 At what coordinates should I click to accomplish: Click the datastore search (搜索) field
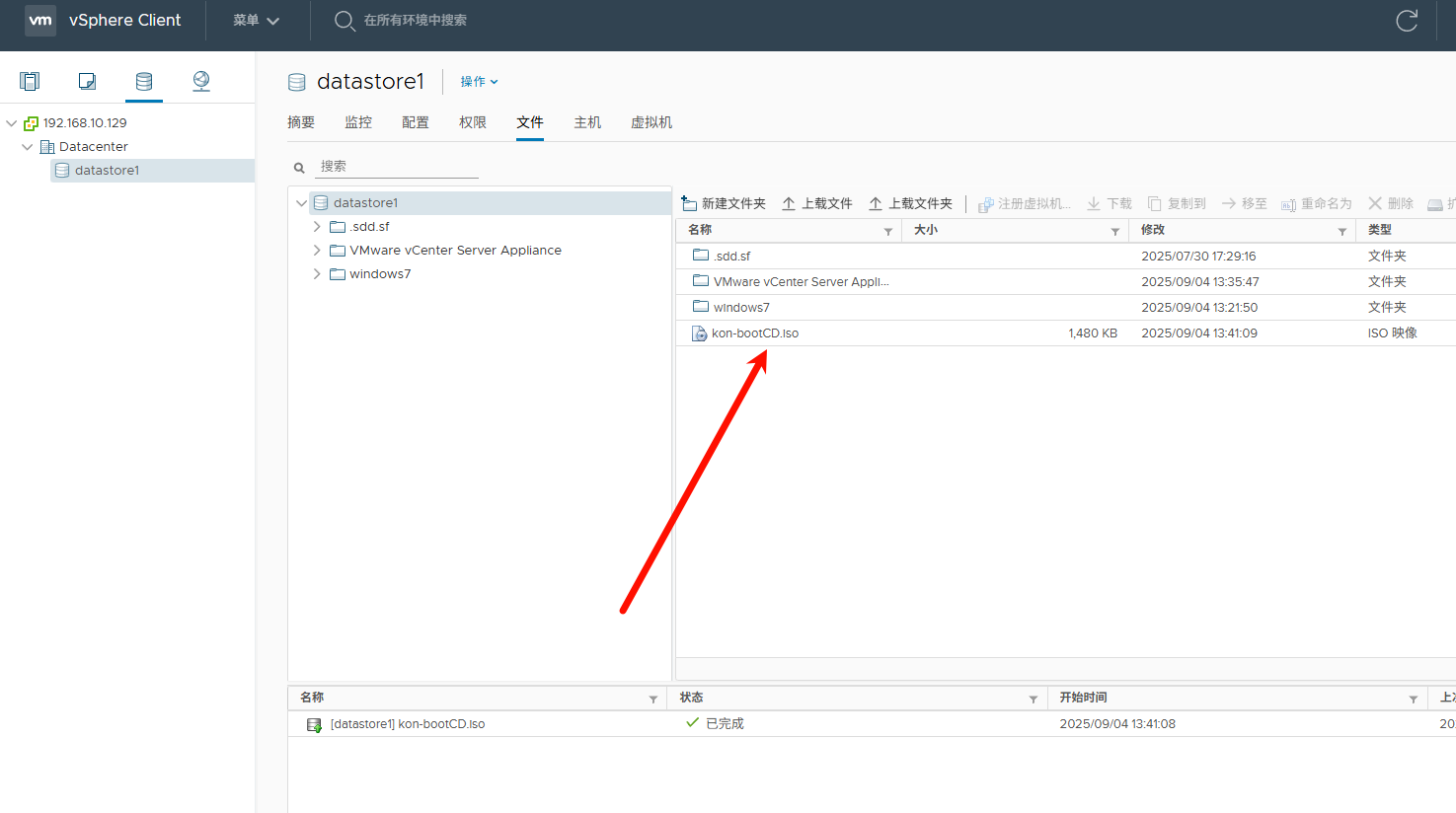tap(397, 167)
